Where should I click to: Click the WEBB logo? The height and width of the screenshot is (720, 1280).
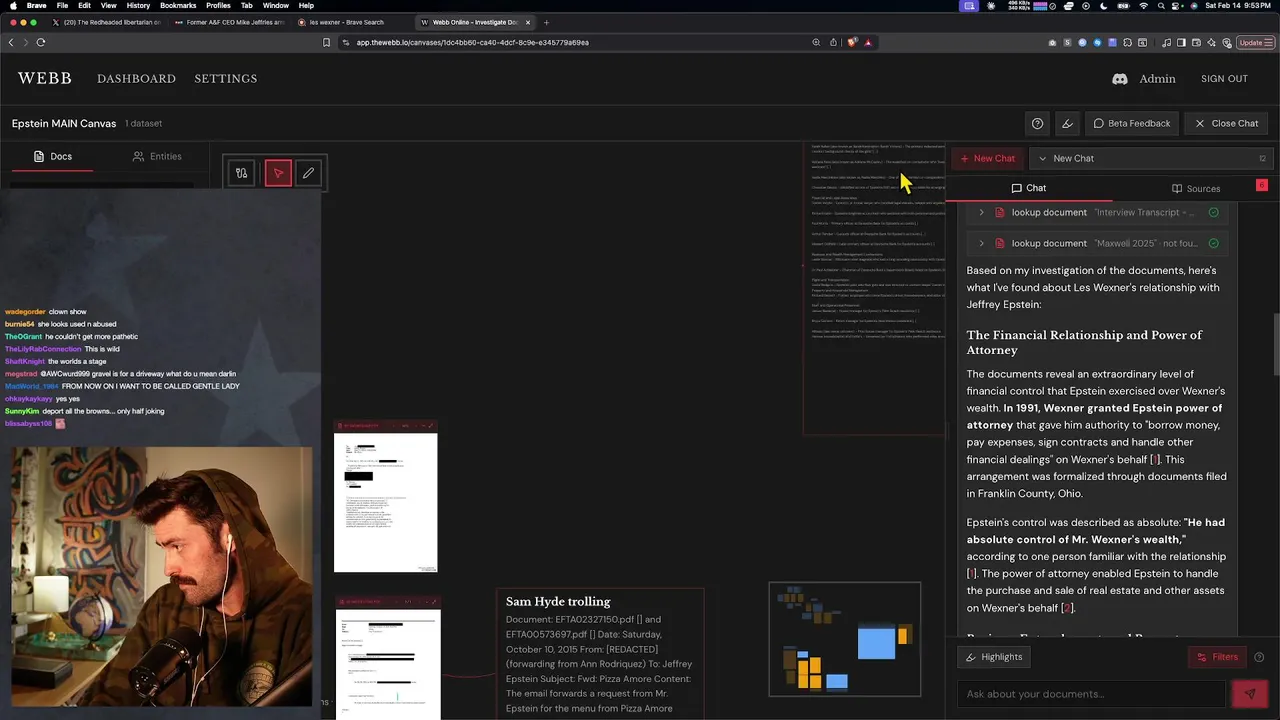click(45, 79)
